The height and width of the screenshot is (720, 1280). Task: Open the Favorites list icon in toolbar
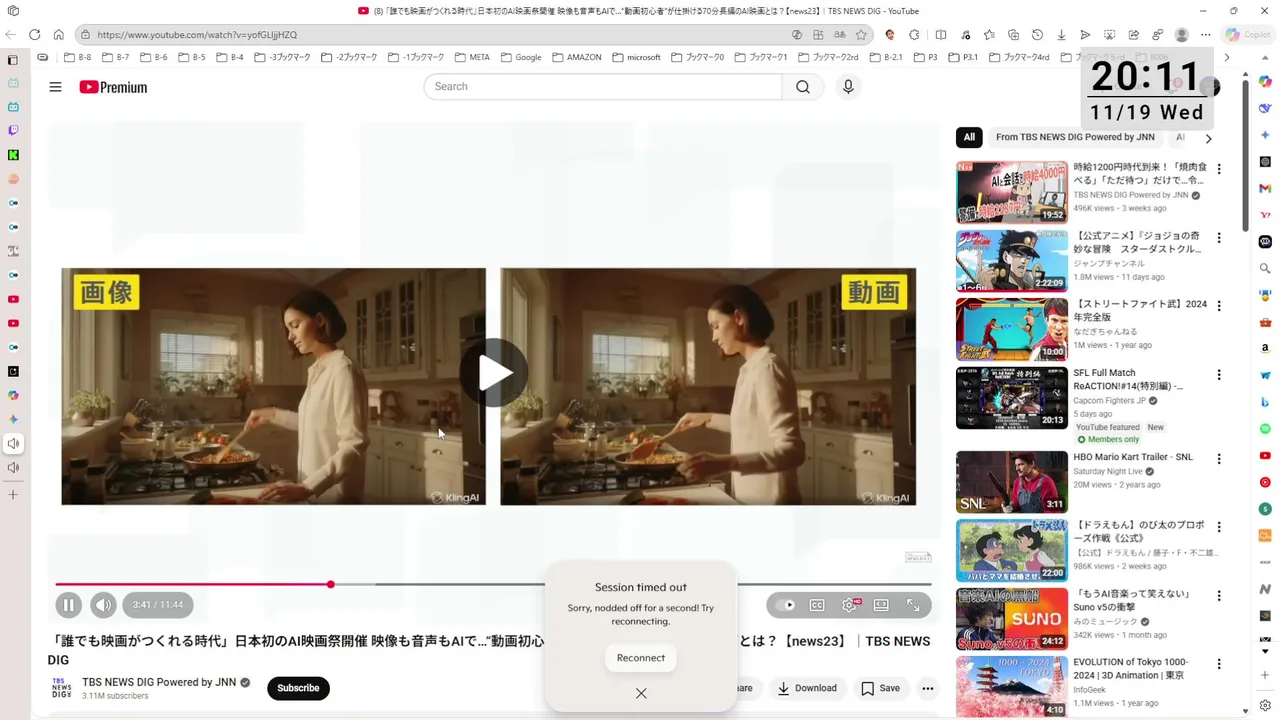tap(989, 34)
